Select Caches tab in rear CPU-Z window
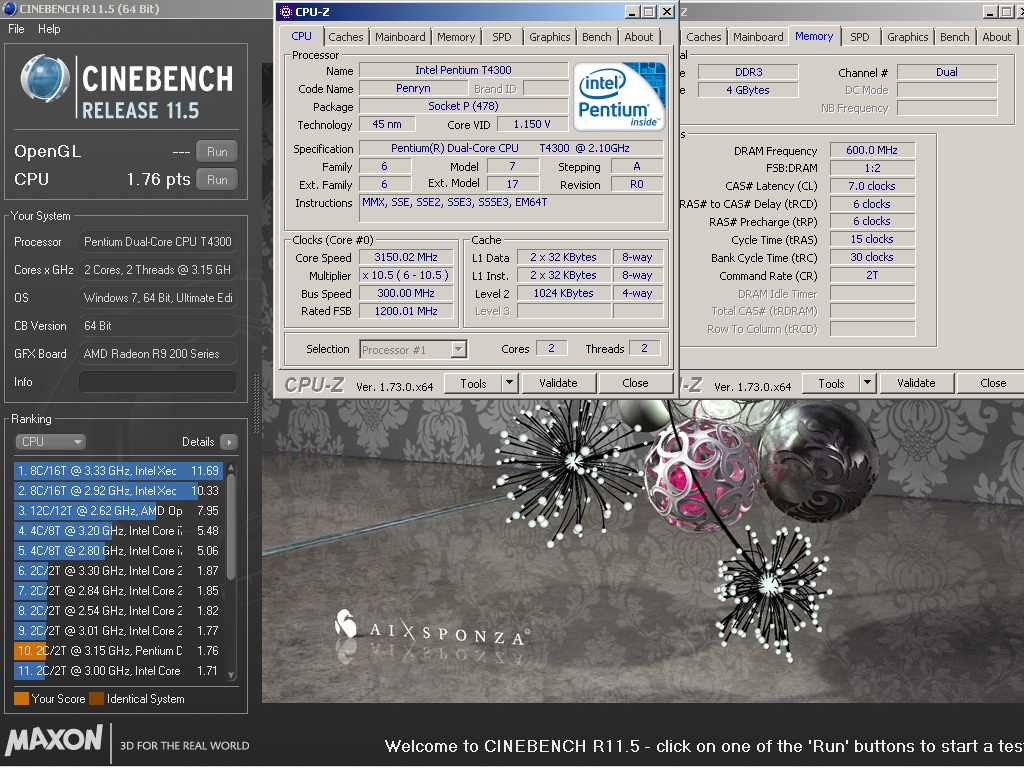This screenshot has height=768, width=1024. tap(703, 37)
